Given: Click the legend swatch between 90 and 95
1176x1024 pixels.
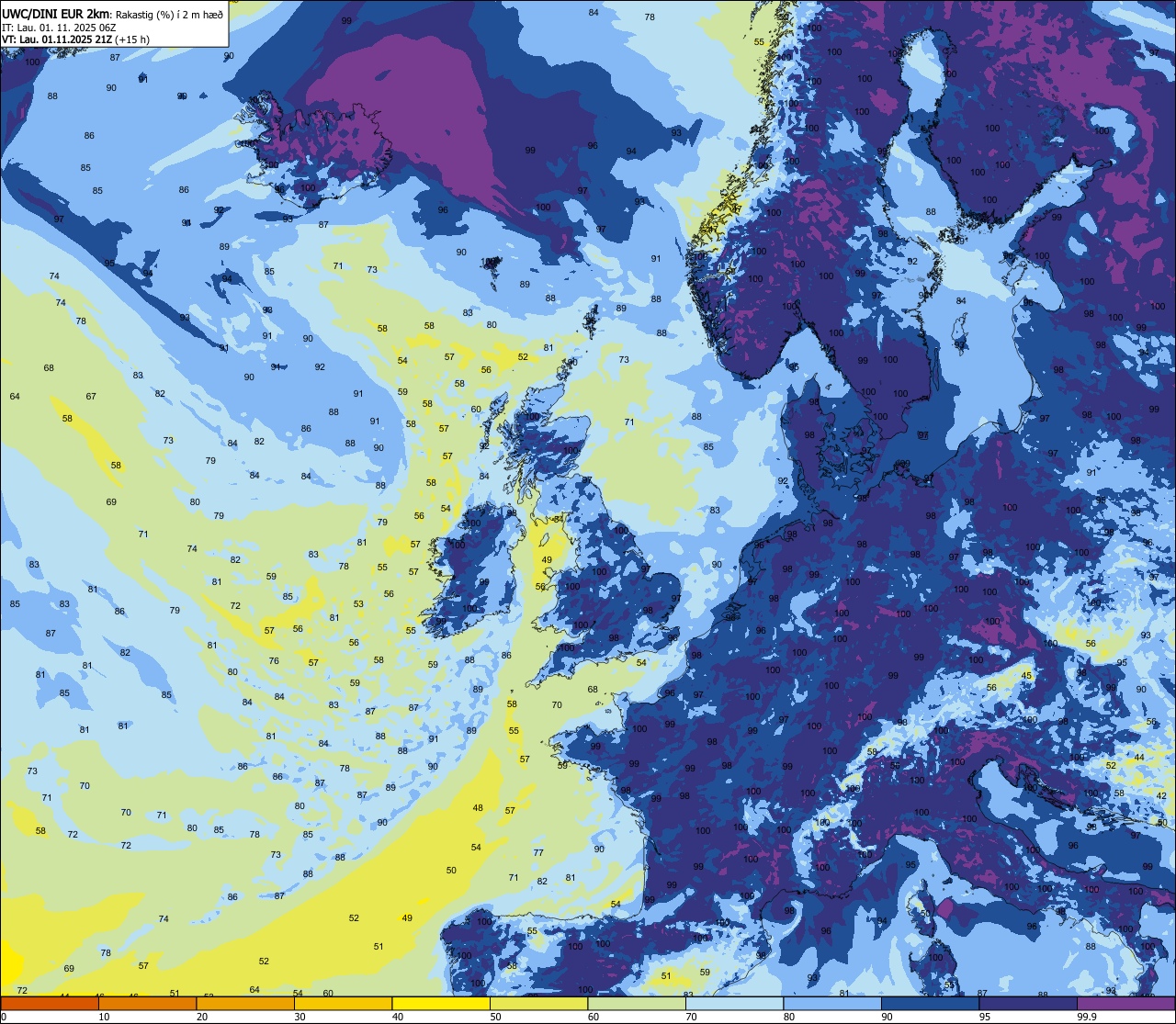Looking at the screenshot, I should click(x=930, y=1003).
